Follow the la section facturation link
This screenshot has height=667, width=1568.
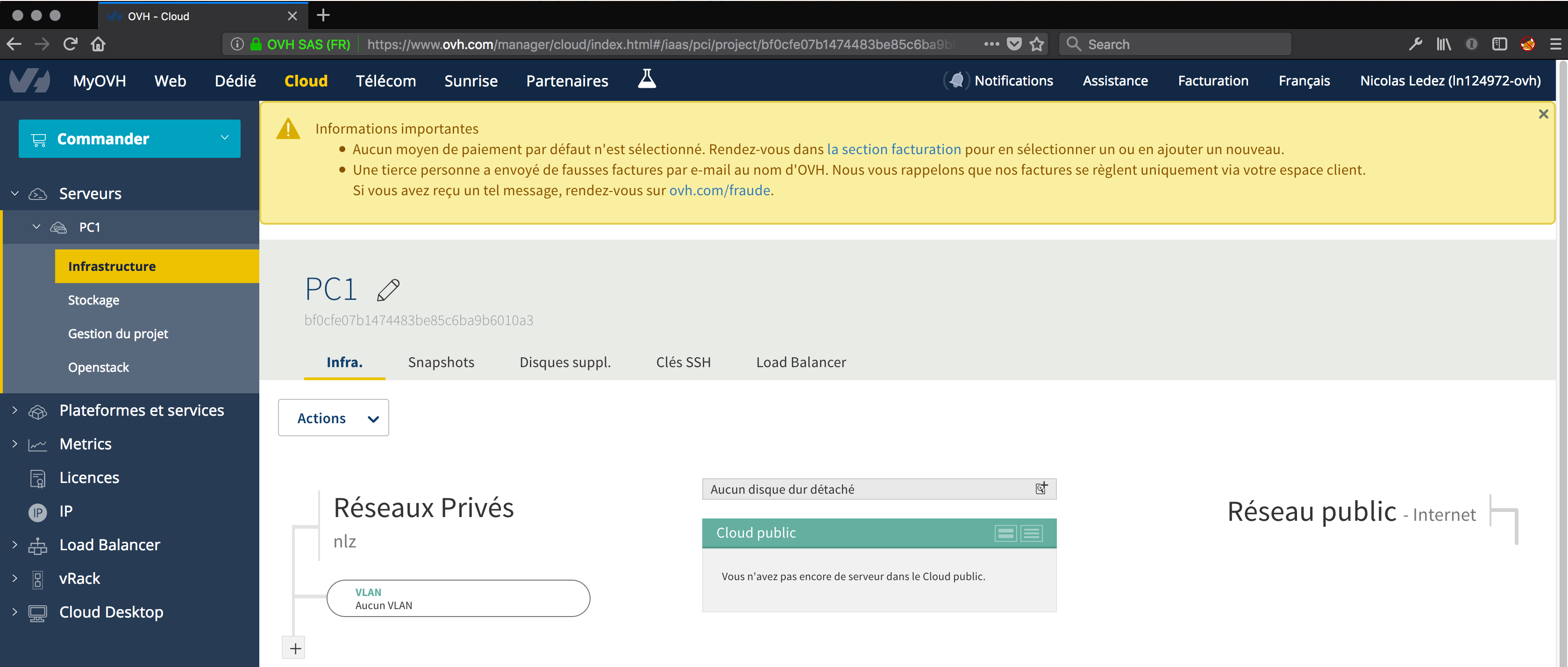pyautogui.click(x=894, y=149)
